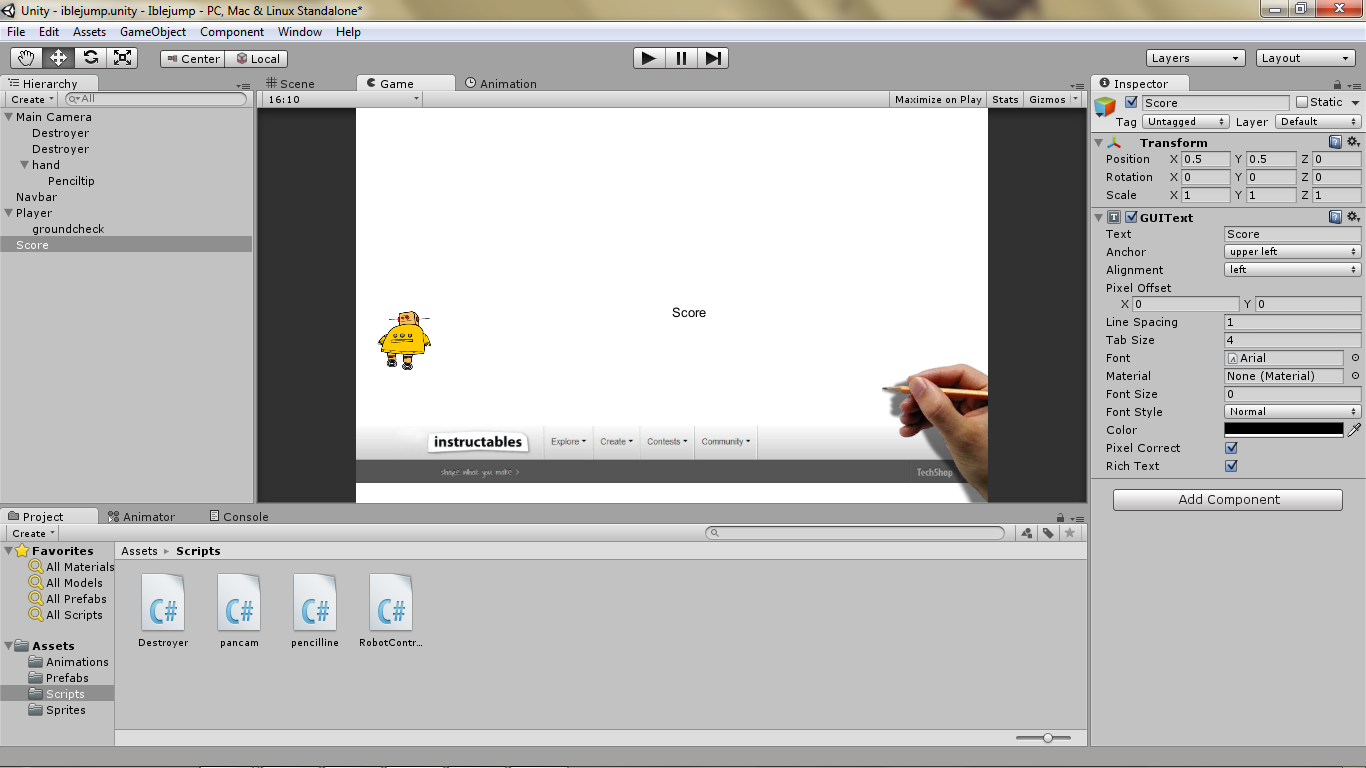Image resolution: width=1366 pixels, height=768 pixels.
Task: Click the Pause button
Action: [x=681, y=58]
